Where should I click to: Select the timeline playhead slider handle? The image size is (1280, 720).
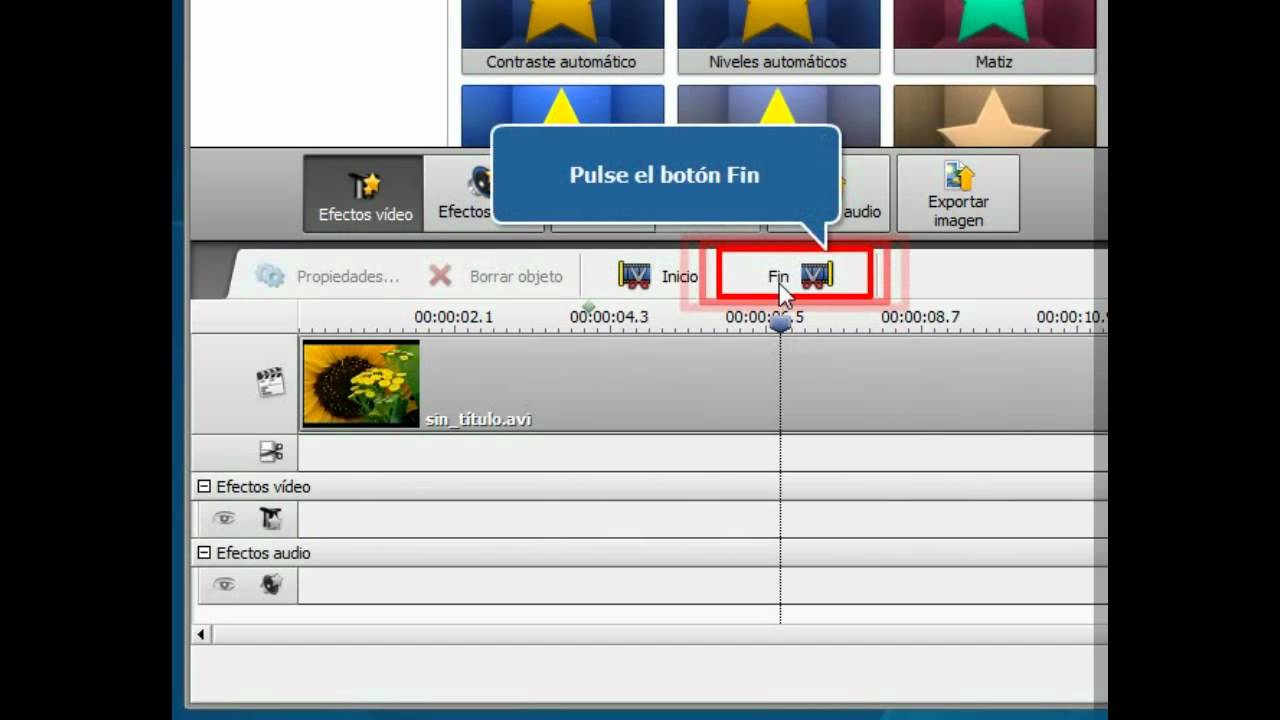(x=780, y=322)
